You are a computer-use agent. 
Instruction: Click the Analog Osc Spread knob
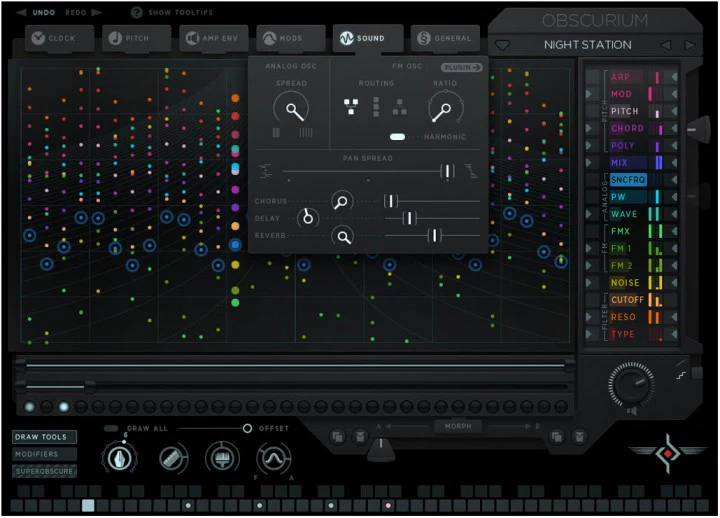(x=292, y=109)
